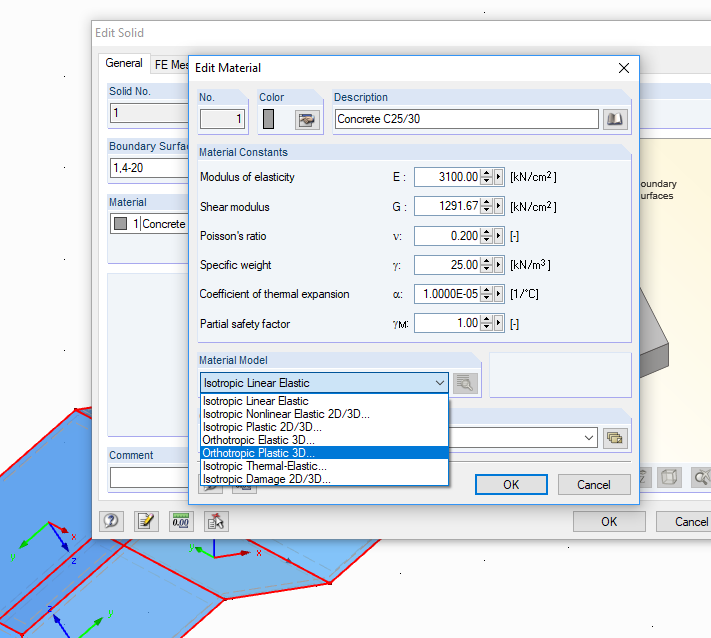
Task: Click the pick-object cursor icon in Edit Solid
Action: 216,521
